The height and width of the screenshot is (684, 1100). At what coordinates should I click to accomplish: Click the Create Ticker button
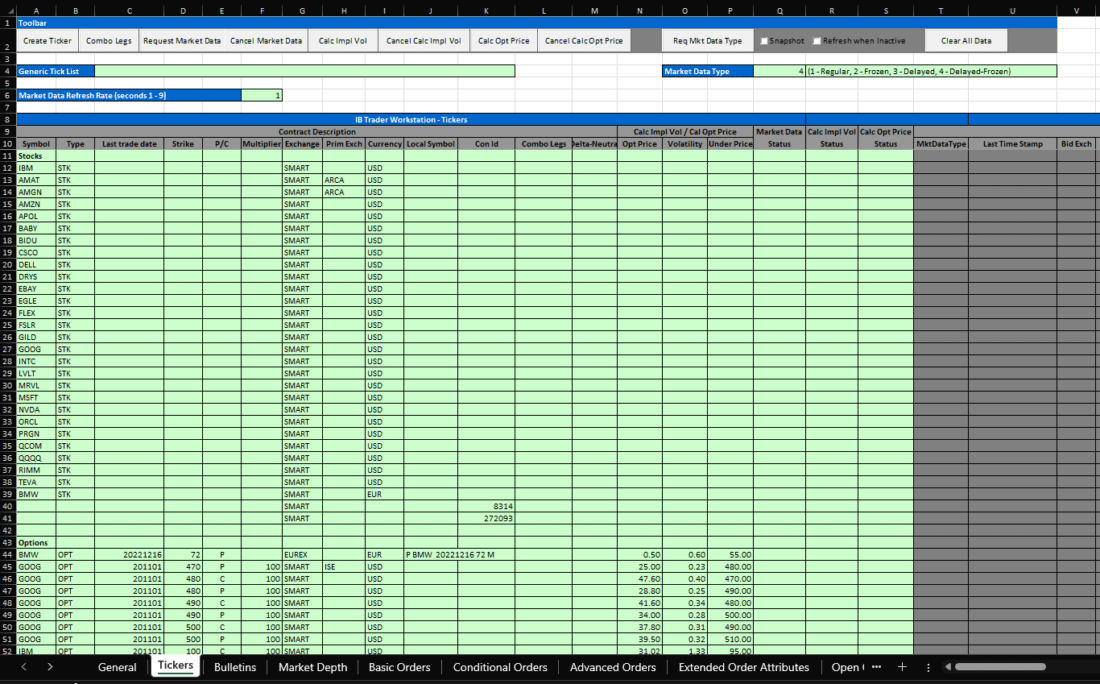(x=46, y=40)
